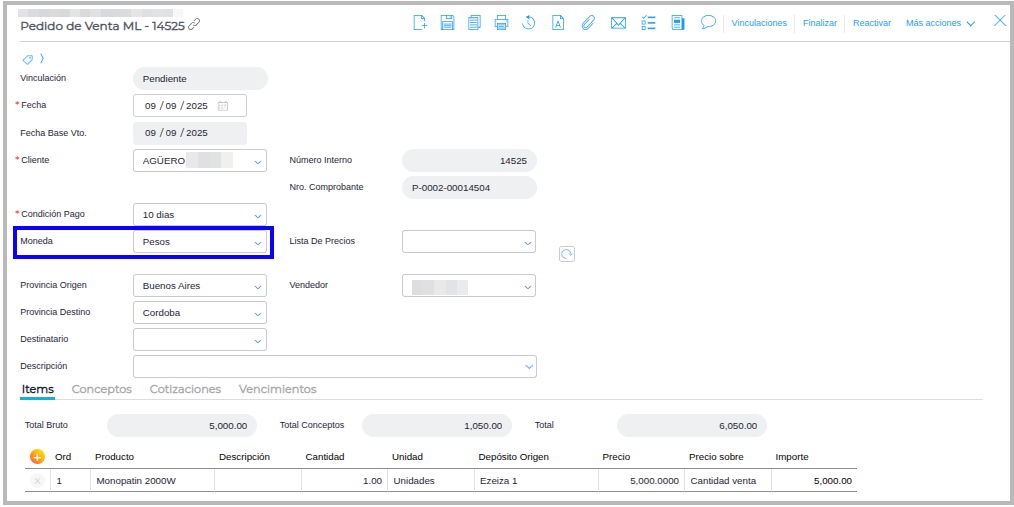Screen dimensions: 1014x507
Task: Expand the Moneda dropdown
Action: pos(257,242)
